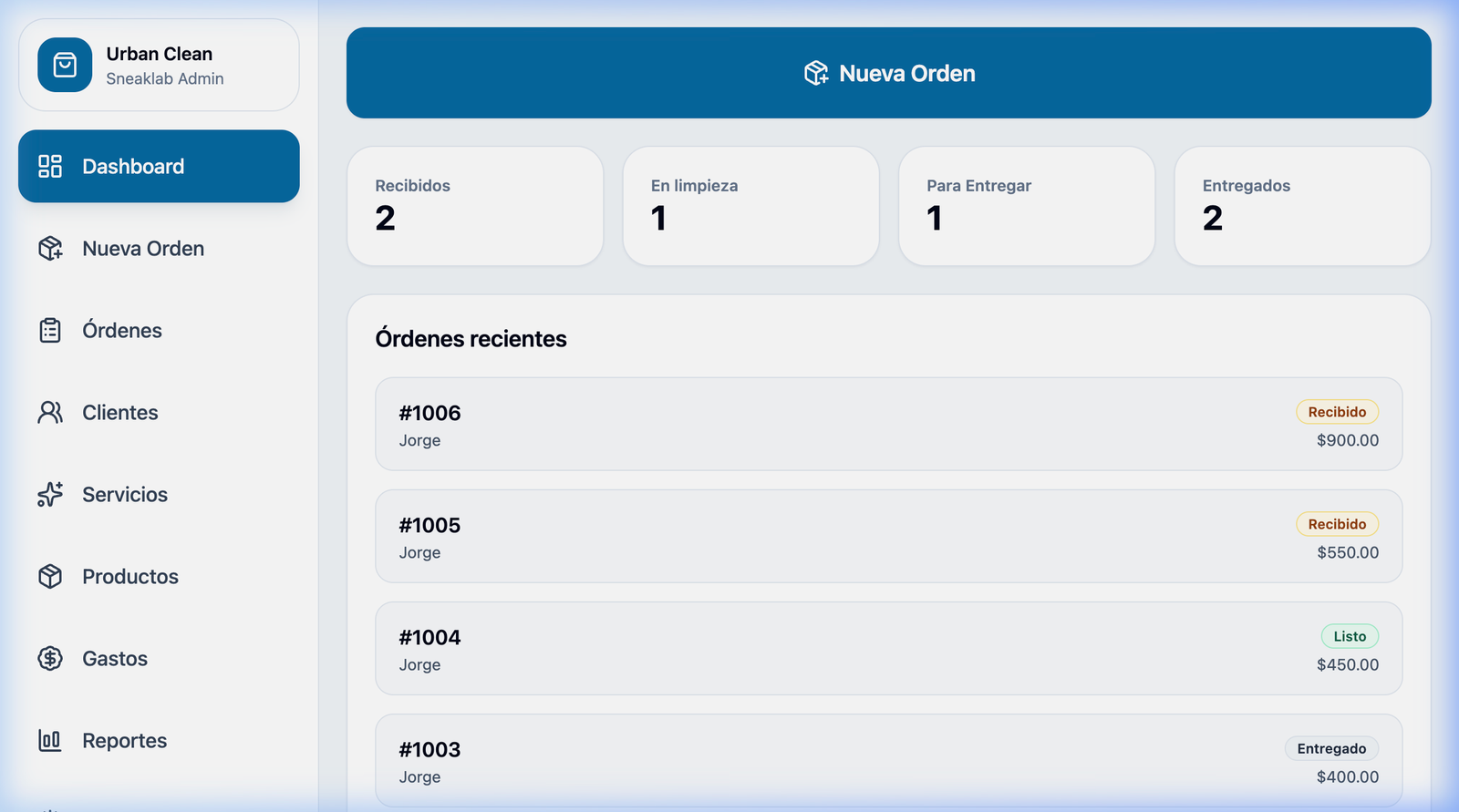This screenshot has height=812, width=1459.
Task: View the Reportes page
Action: coord(159,740)
